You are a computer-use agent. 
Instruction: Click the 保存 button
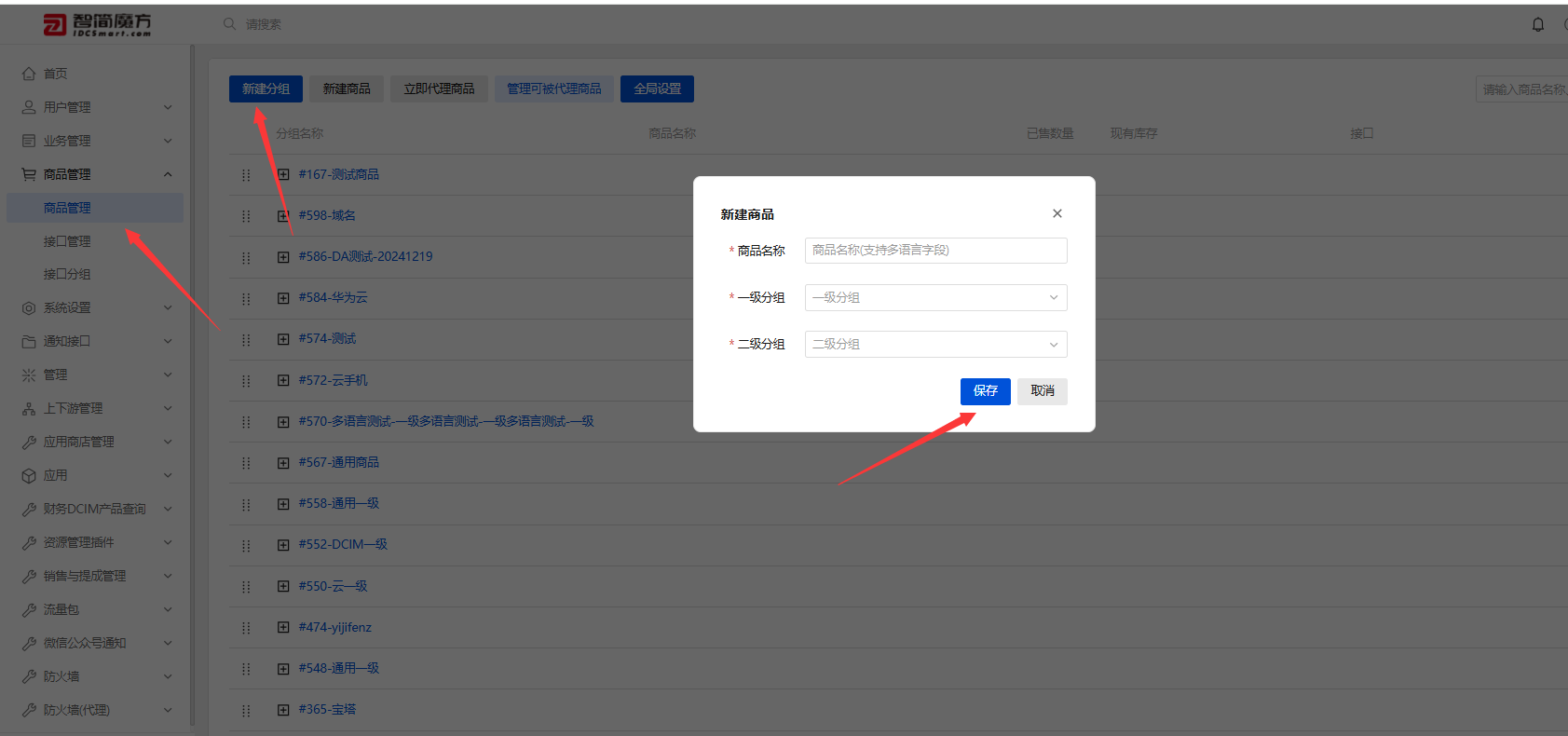[986, 391]
